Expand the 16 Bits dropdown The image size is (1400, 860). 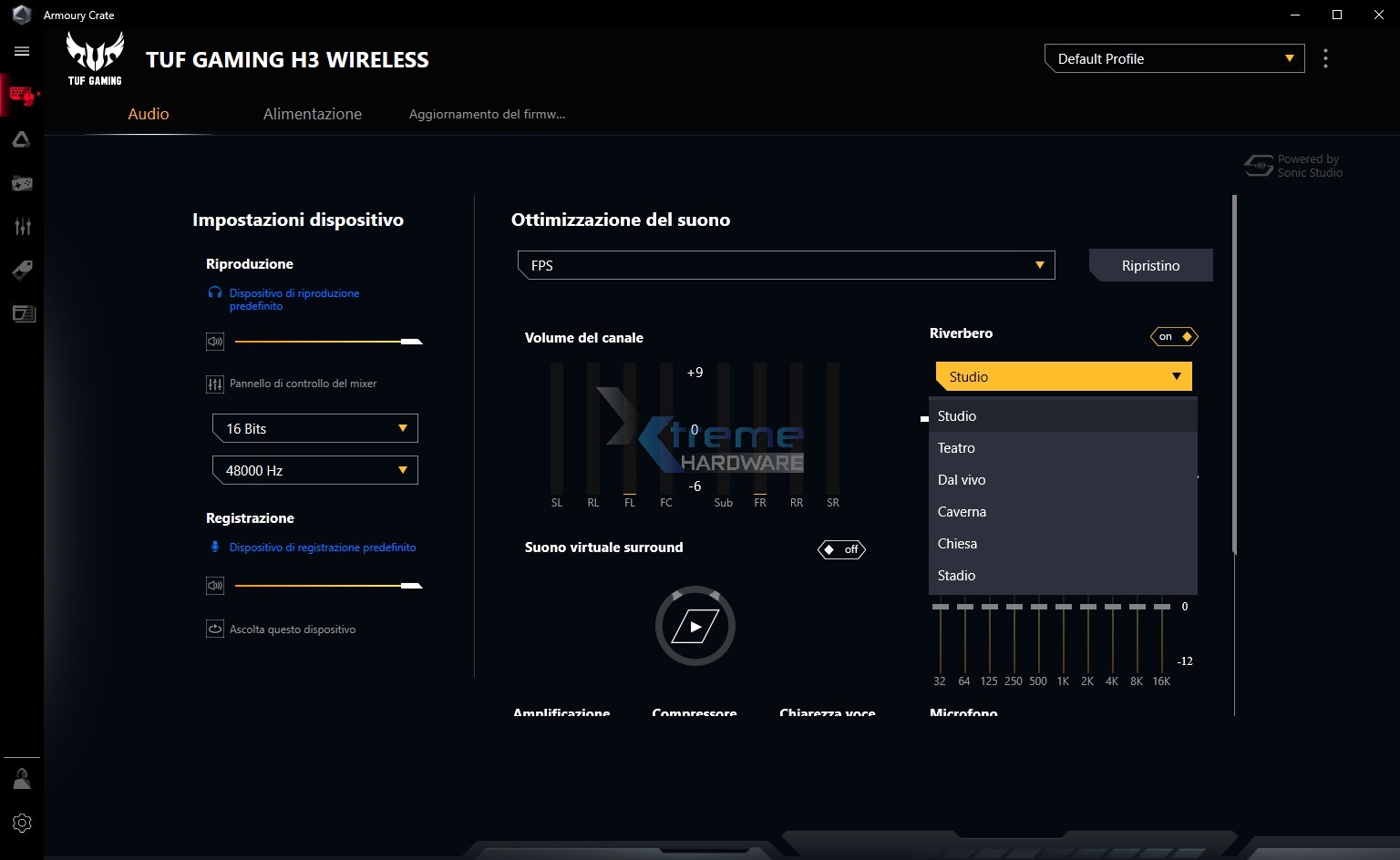(314, 428)
